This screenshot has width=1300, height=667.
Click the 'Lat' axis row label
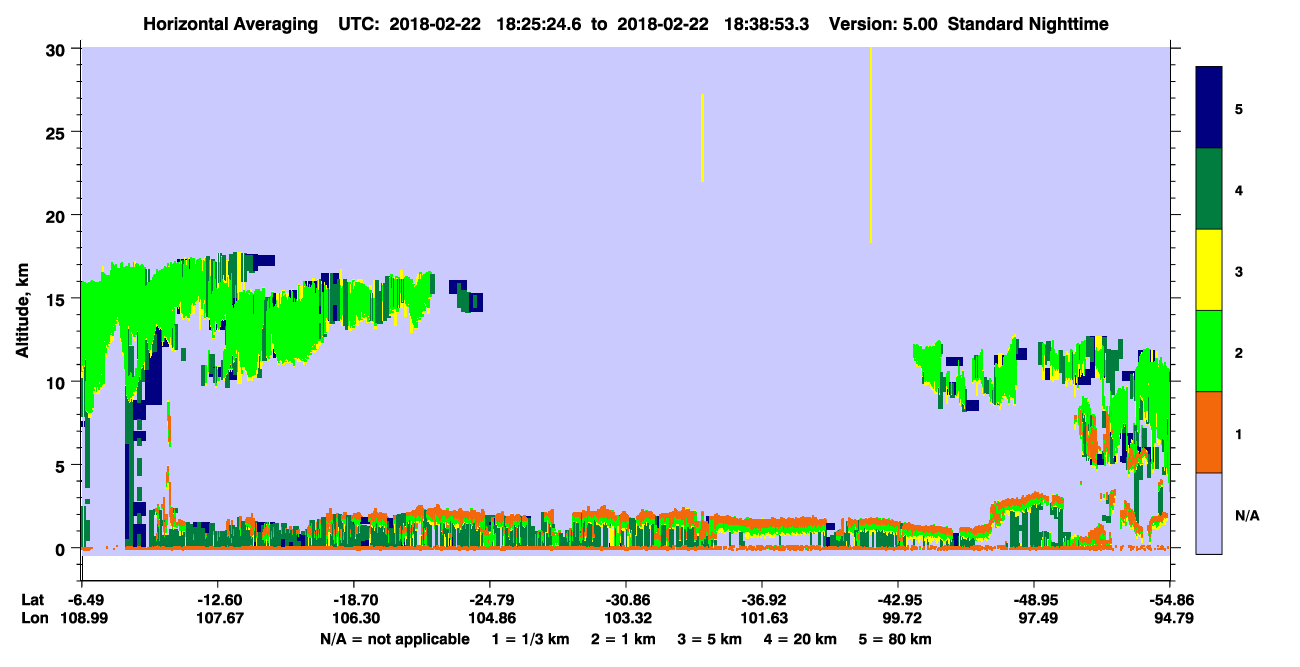33,600
